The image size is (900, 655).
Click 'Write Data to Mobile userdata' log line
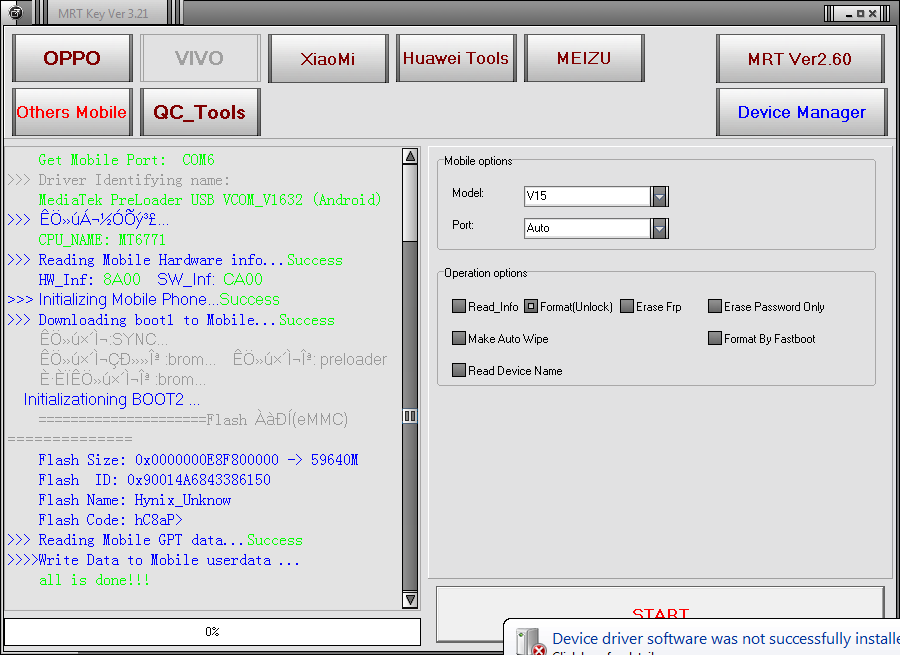click(153, 560)
